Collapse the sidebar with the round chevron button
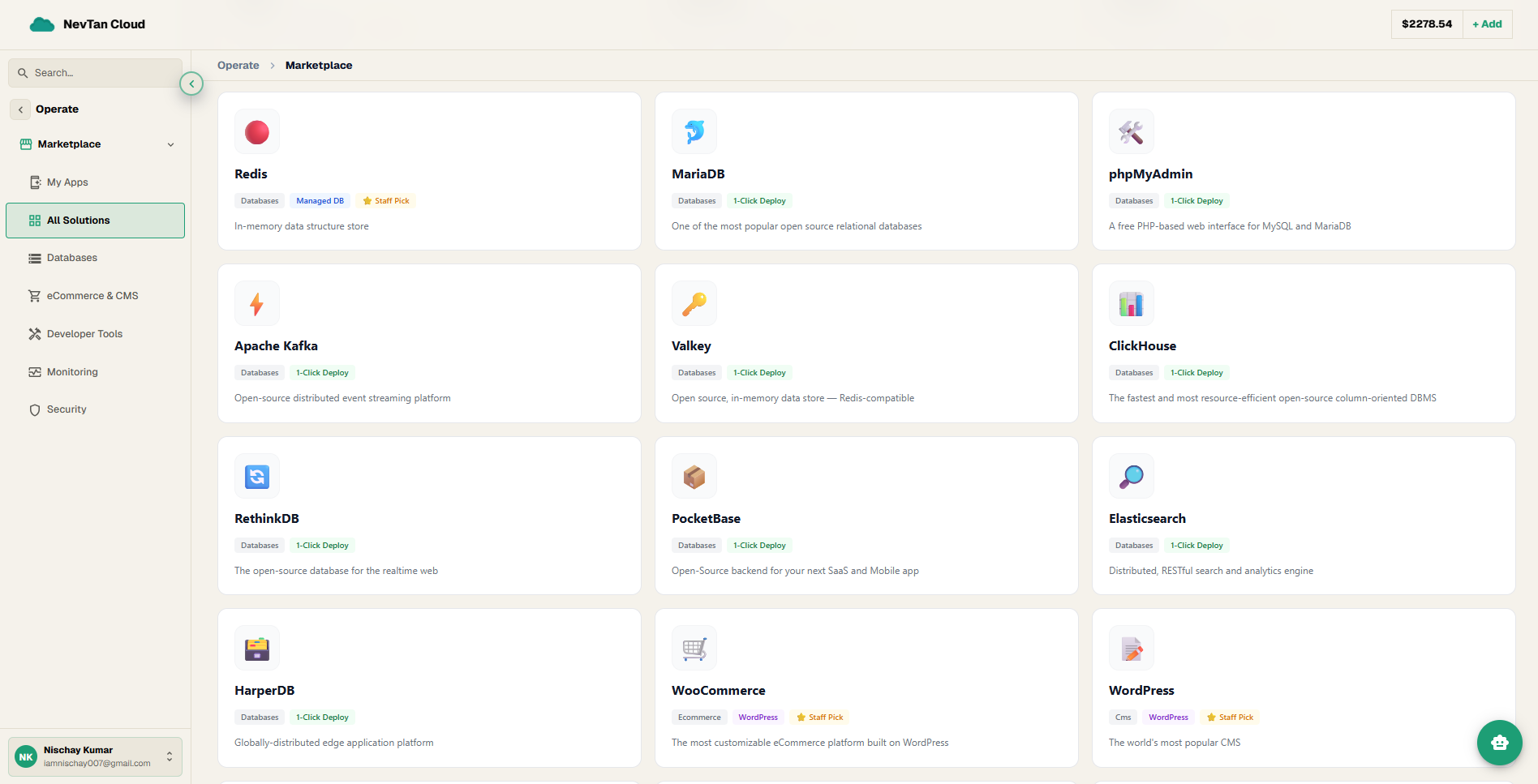1538x784 pixels. [191, 84]
